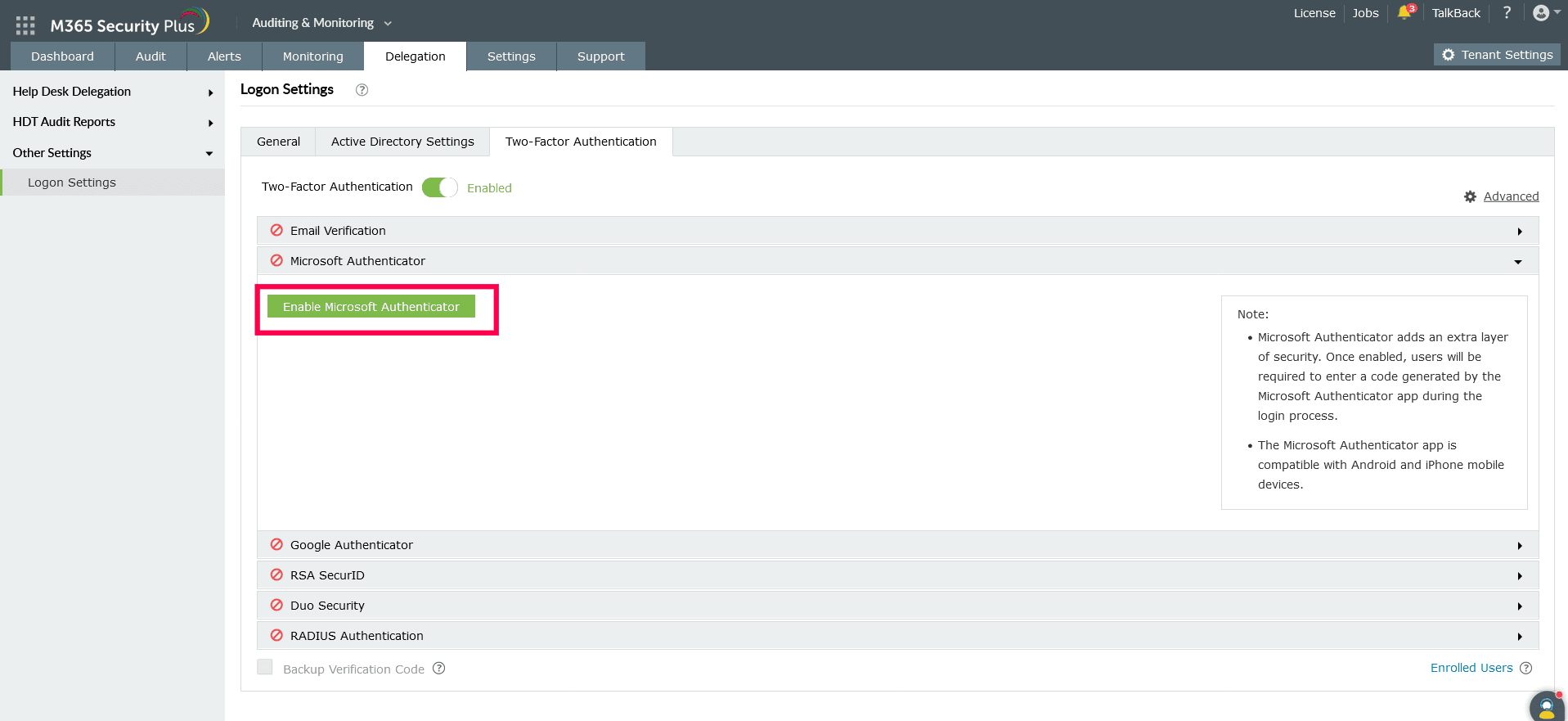Screen dimensions: 1568x721
Task: Open notifications bell icon
Action: 1404,12
